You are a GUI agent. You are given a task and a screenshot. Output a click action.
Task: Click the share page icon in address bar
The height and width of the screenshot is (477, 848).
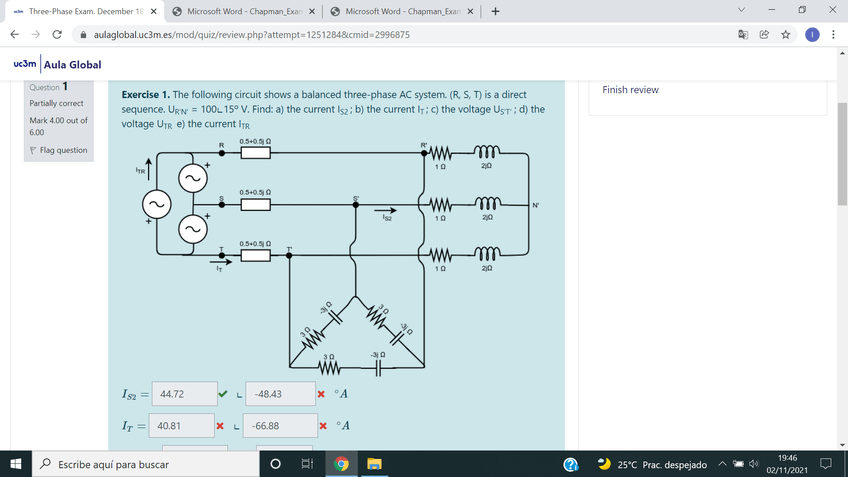click(x=765, y=34)
